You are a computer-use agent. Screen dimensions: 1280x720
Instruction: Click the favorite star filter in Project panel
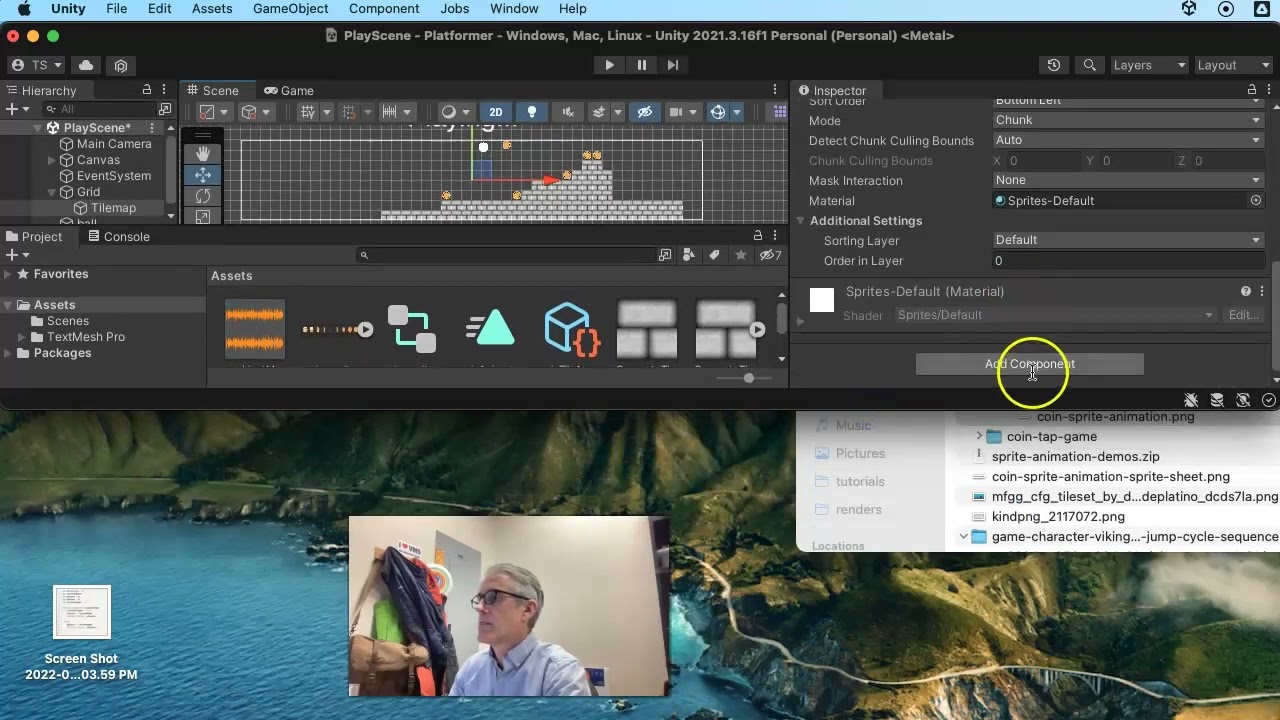pyautogui.click(x=740, y=256)
